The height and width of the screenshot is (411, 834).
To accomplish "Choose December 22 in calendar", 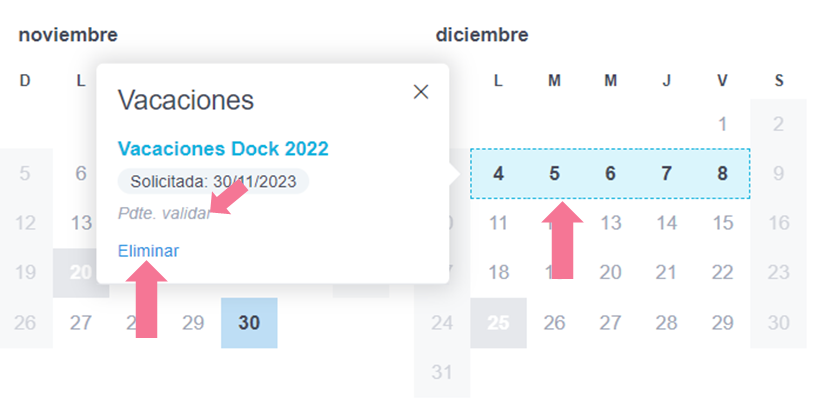I will 722,272.
